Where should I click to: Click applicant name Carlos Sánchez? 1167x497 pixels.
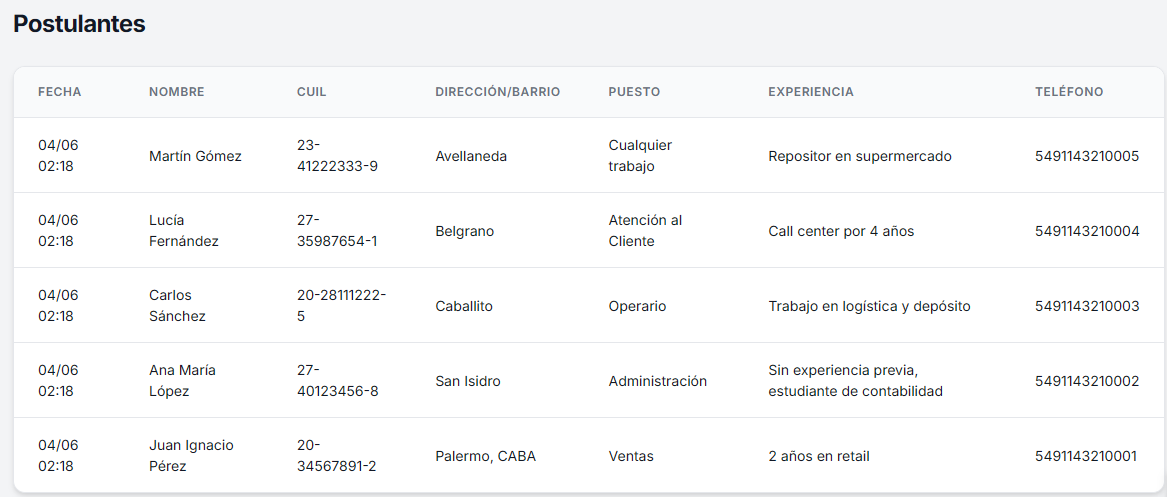pos(177,306)
